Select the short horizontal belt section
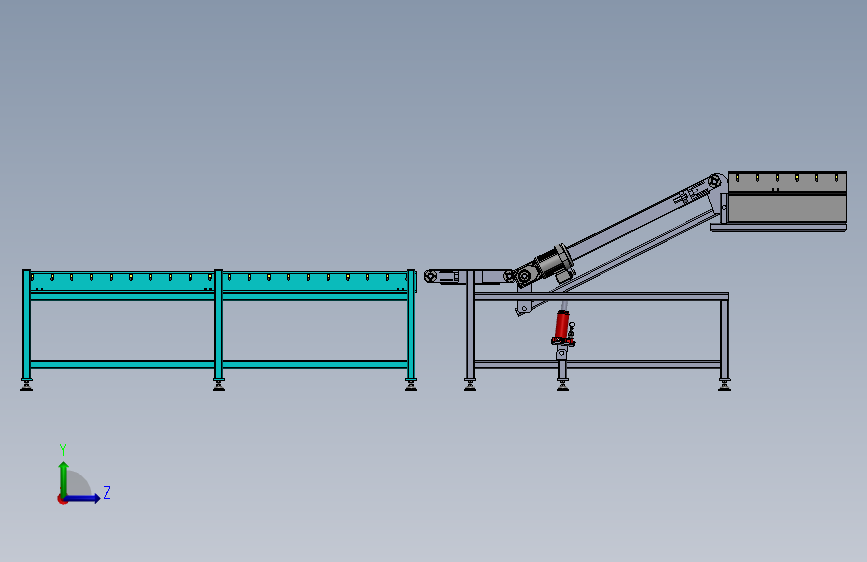 469,276
